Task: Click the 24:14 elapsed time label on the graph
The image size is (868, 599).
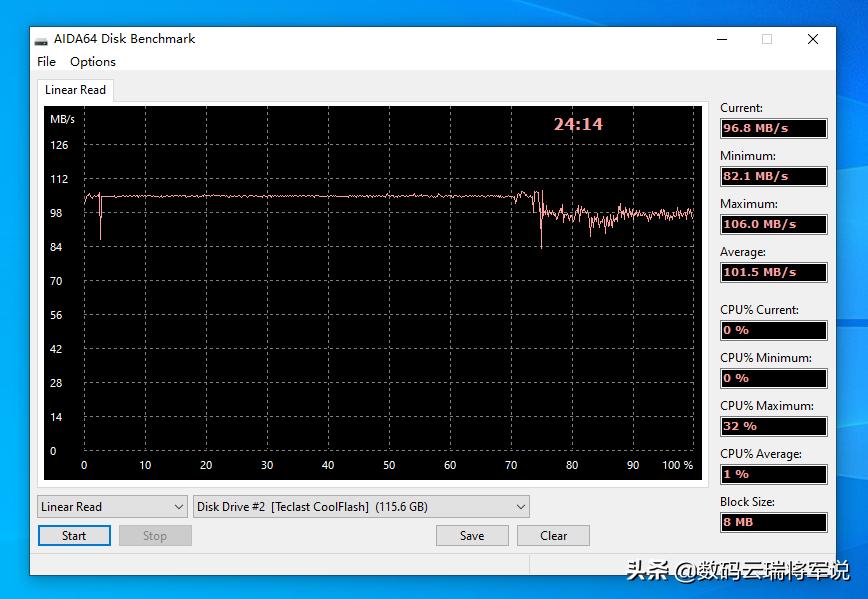Action: (x=581, y=123)
